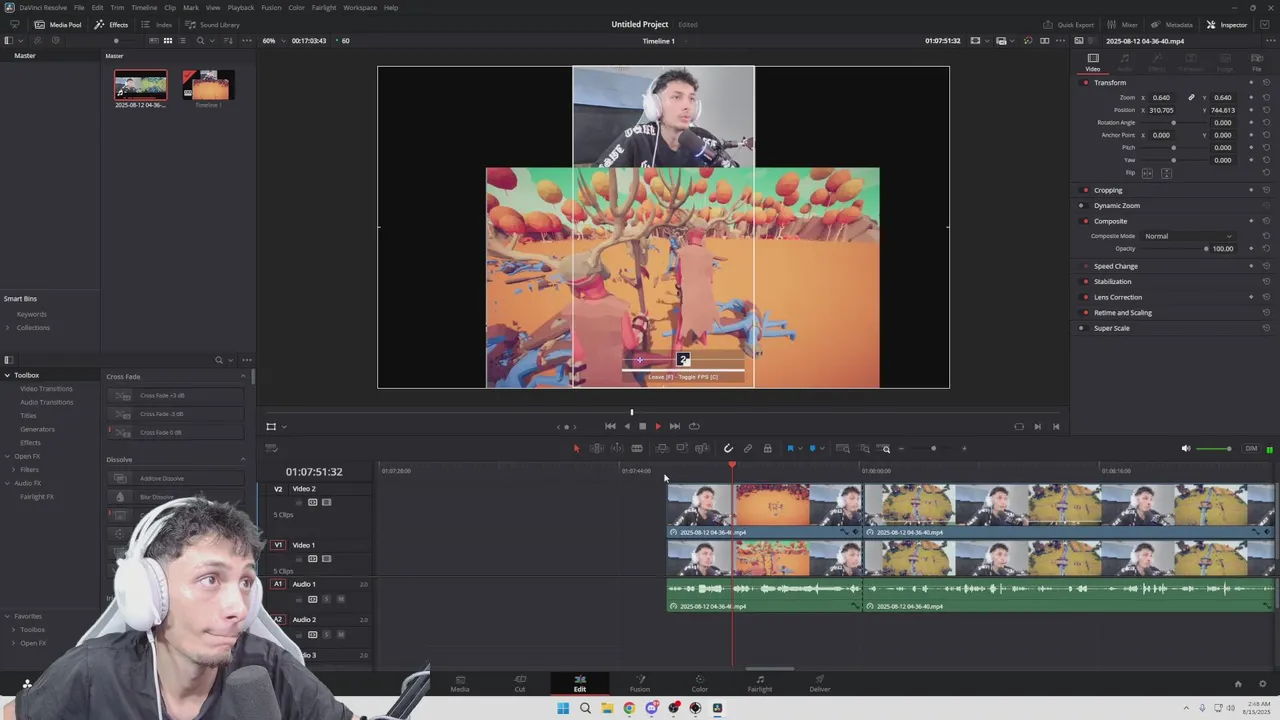Viewport: 1280px width, 720px height.
Task: Mute Audio 1 track with M button
Action: tap(340, 599)
